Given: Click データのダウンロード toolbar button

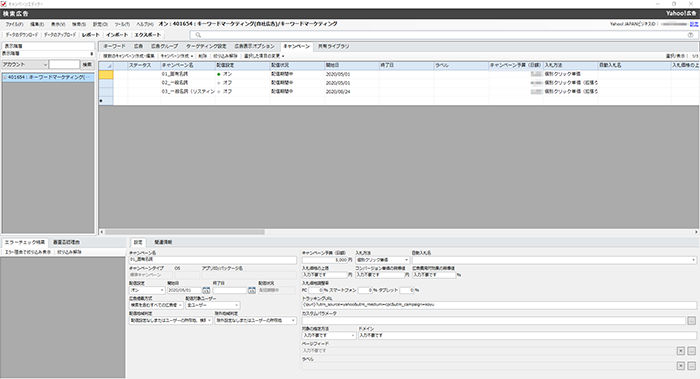Looking at the screenshot, I should point(21,35).
